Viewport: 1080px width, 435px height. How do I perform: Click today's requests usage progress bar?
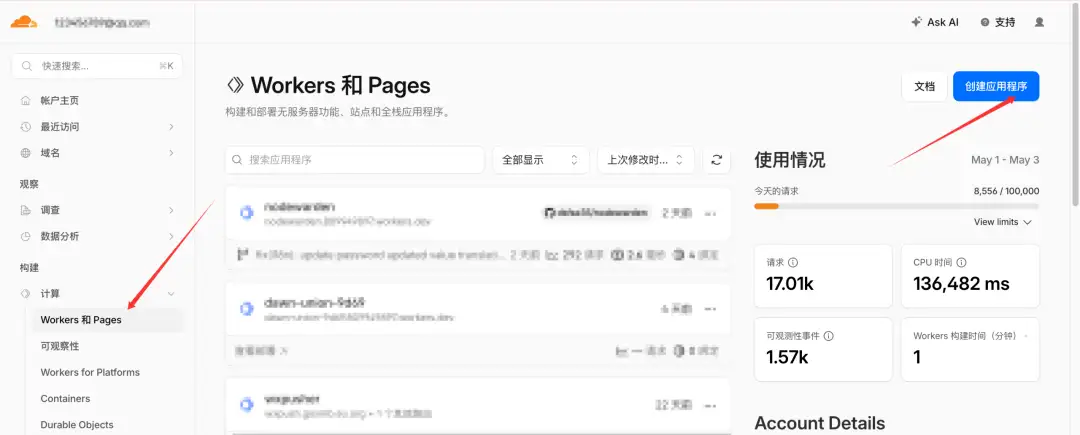(897, 206)
